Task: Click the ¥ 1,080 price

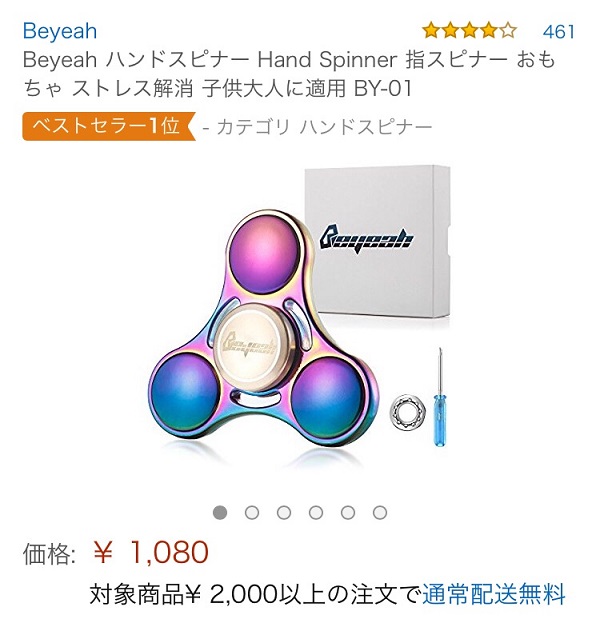Action: point(151,552)
